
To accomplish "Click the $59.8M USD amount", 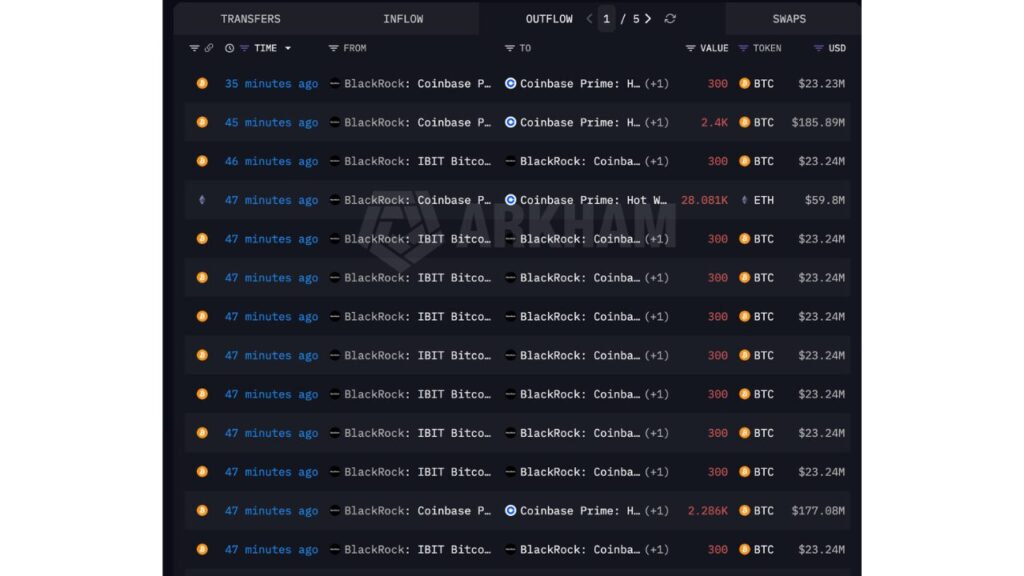I will tap(824, 200).
